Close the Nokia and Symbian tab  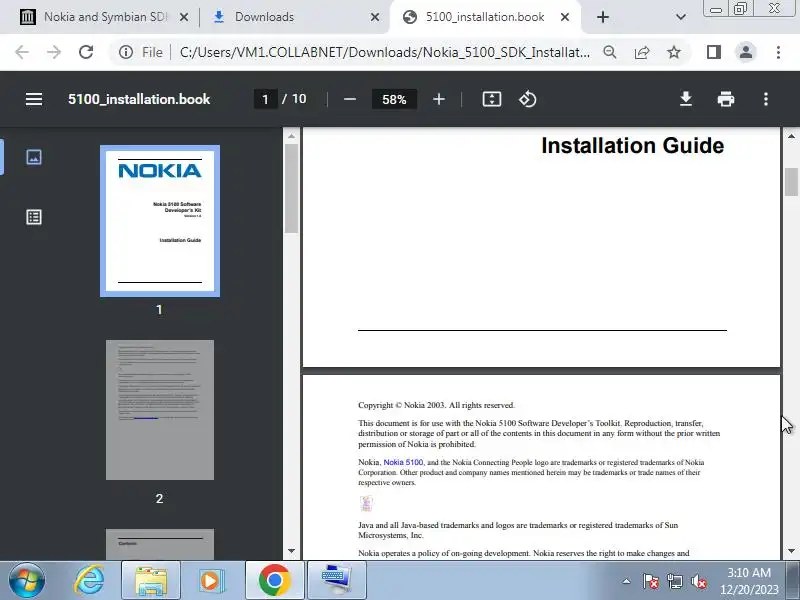184,17
